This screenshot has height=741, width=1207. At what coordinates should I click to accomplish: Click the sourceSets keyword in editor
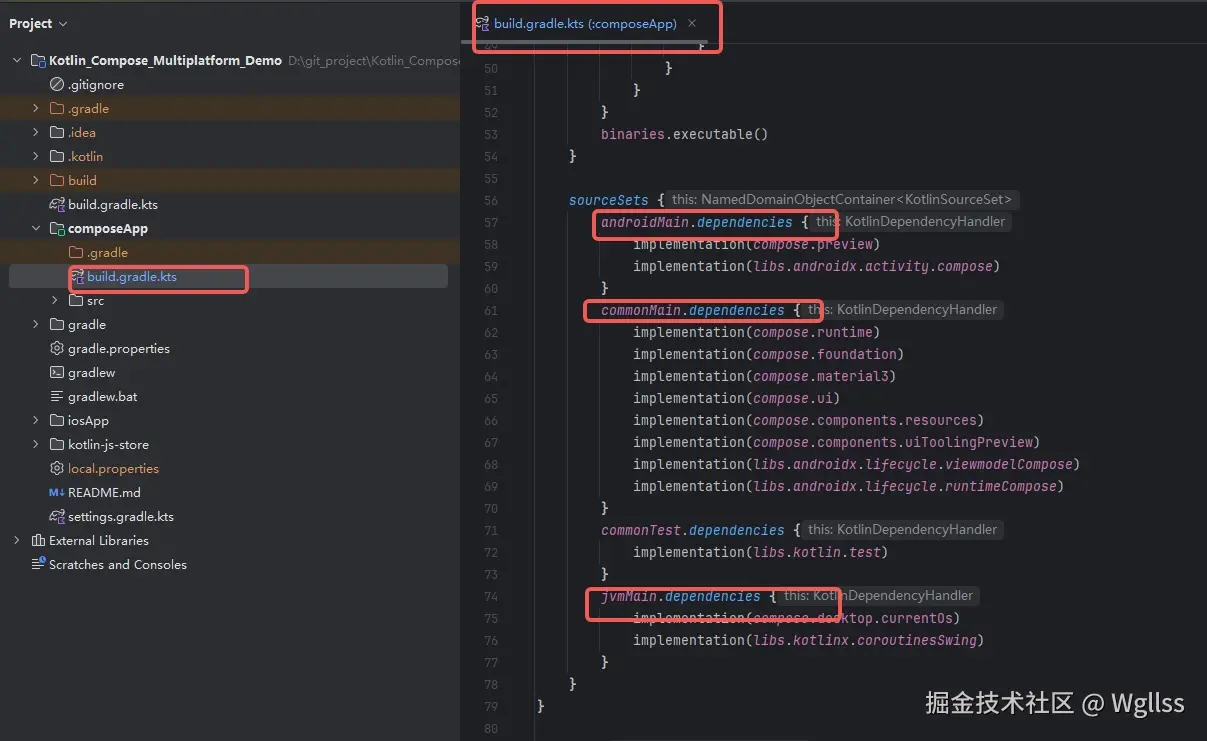pyautogui.click(x=609, y=200)
